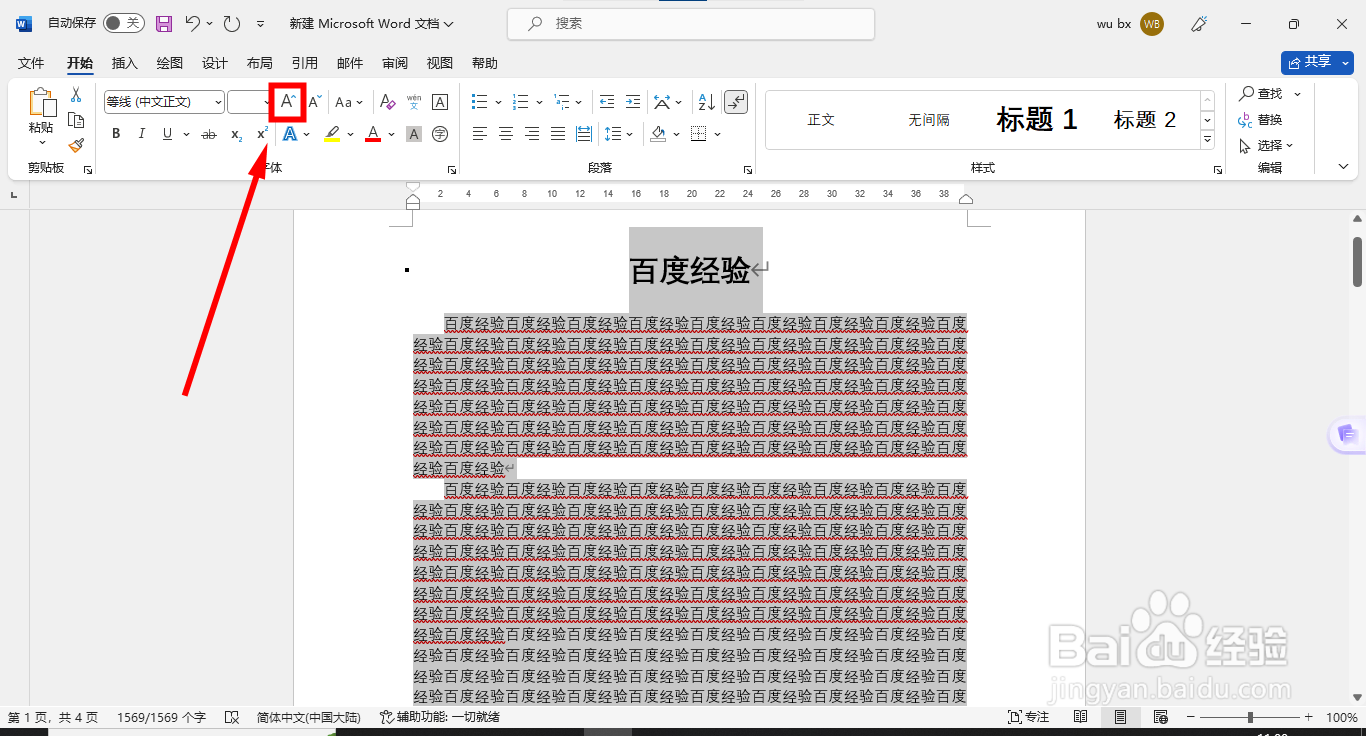Align text right
This screenshot has width=1366, height=736.
pyautogui.click(x=532, y=134)
